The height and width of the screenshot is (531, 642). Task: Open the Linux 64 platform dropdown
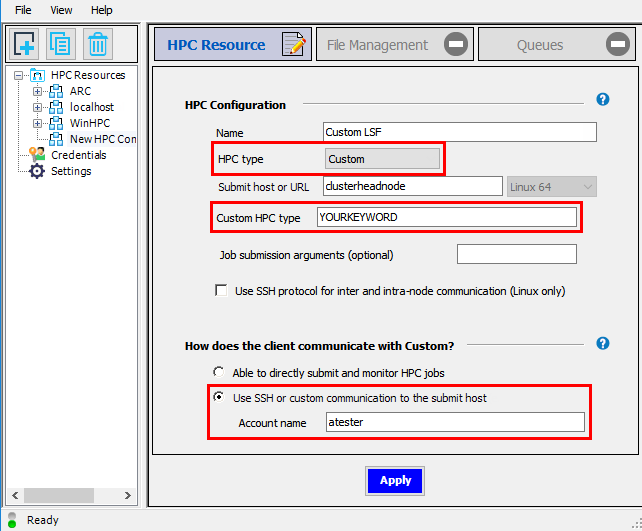pyautogui.click(x=552, y=187)
